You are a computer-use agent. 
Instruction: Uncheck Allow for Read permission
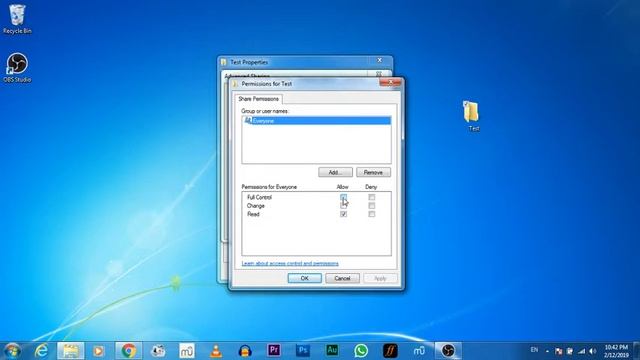tap(343, 214)
